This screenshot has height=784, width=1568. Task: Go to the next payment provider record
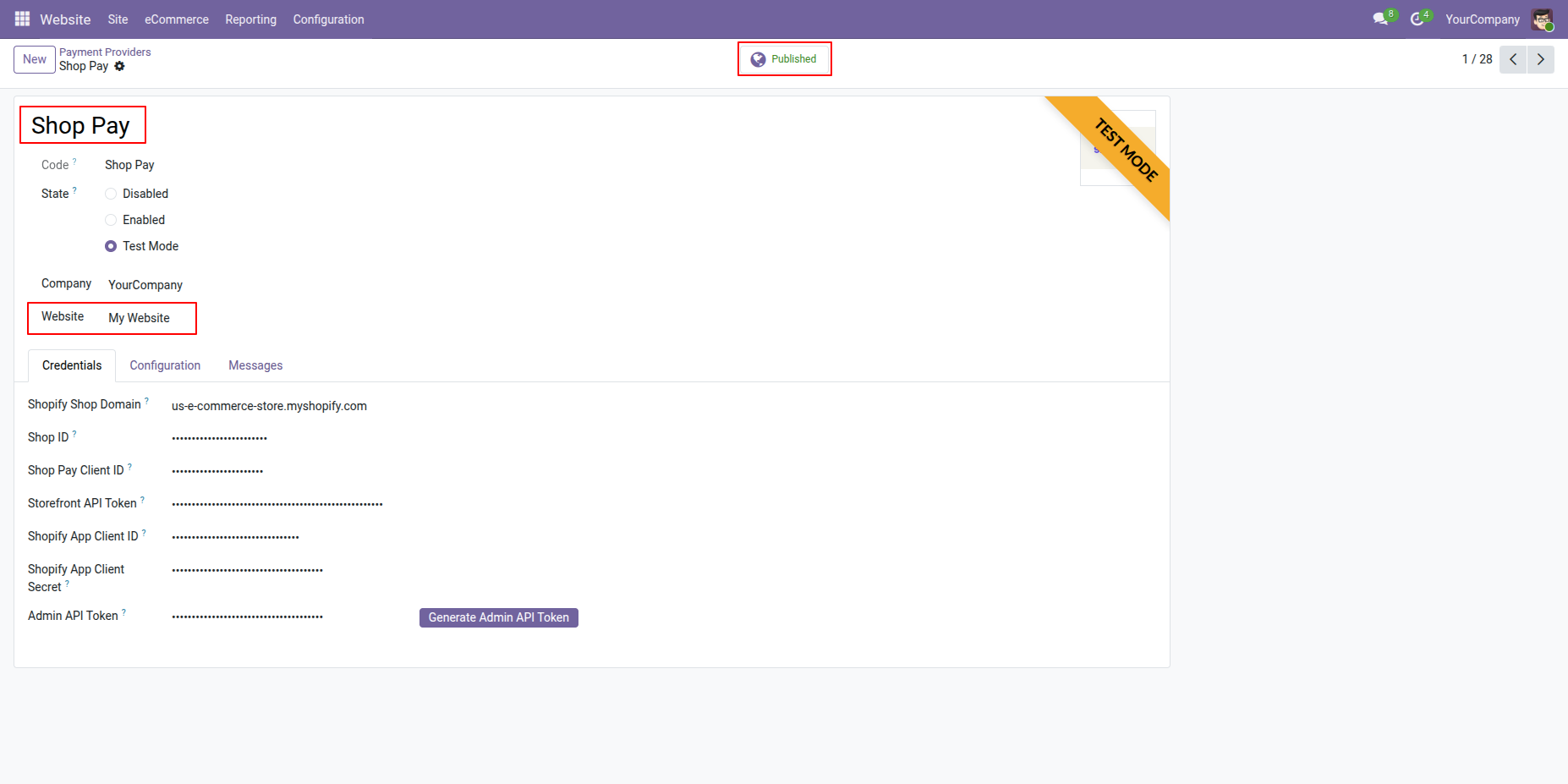pos(1541,59)
